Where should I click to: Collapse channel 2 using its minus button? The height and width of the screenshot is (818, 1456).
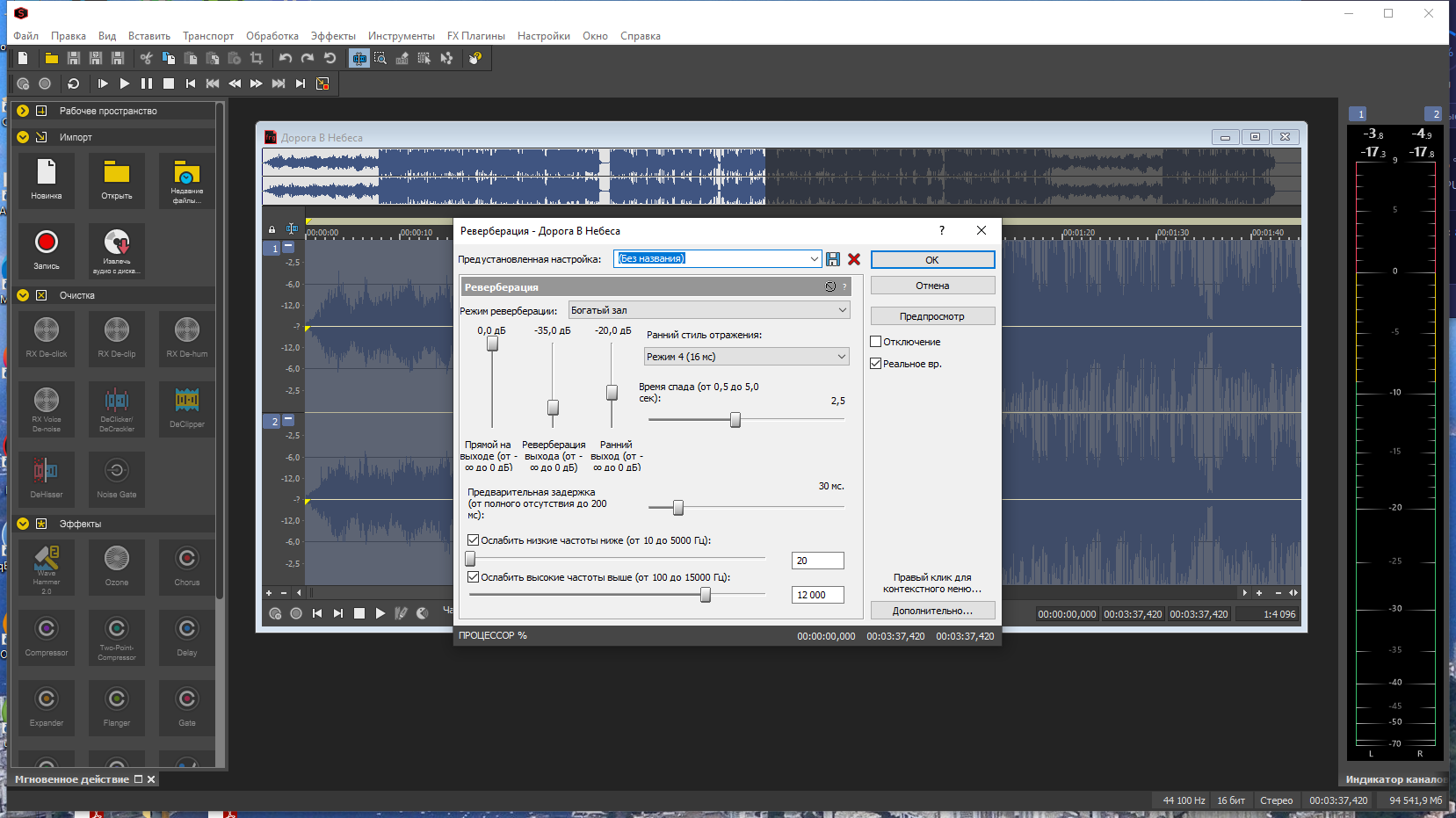288,421
